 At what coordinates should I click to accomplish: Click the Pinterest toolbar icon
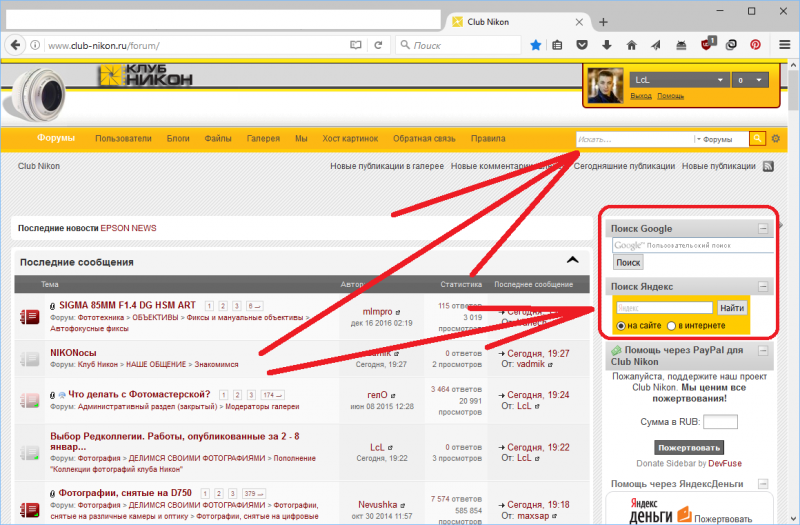pos(756,45)
